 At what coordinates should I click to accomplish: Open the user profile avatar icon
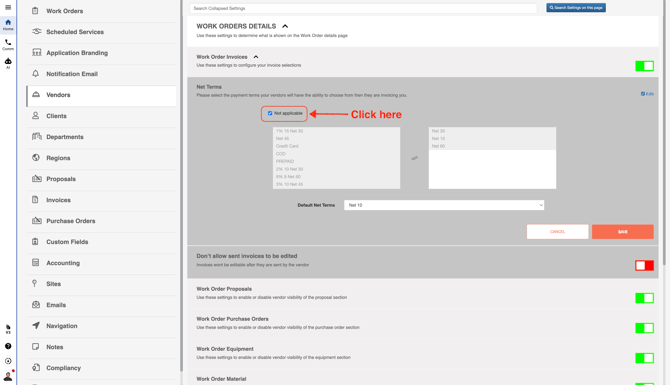pyautogui.click(x=8, y=376)
